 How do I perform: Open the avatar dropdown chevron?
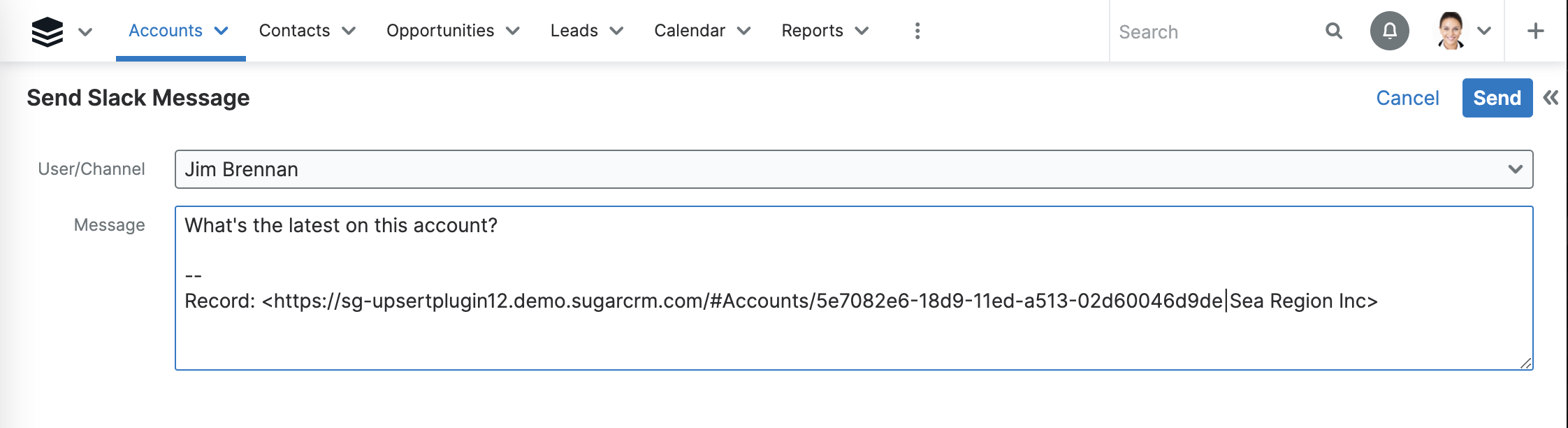pyautogui.click(x=1483, y=30)
